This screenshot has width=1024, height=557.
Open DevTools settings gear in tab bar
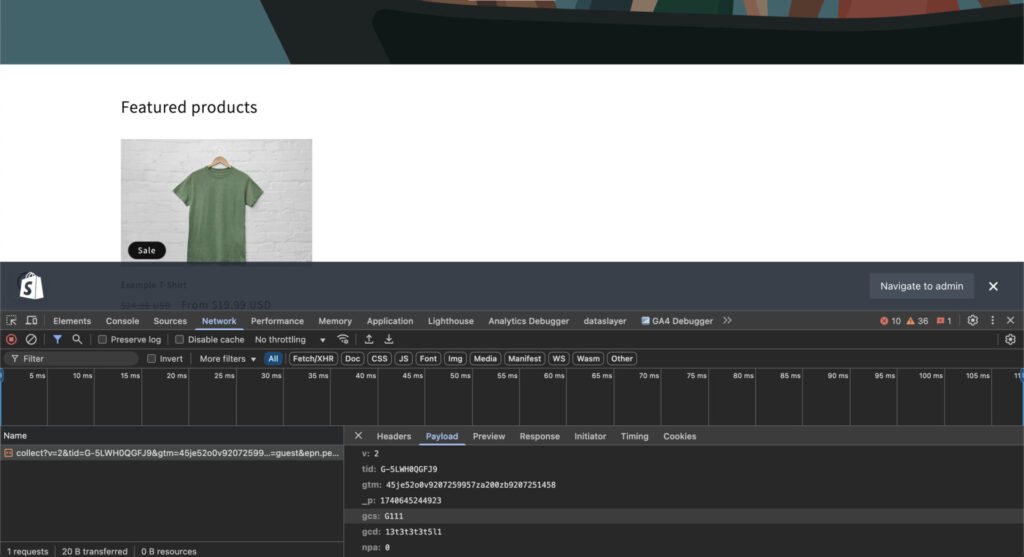pos(972,321)
